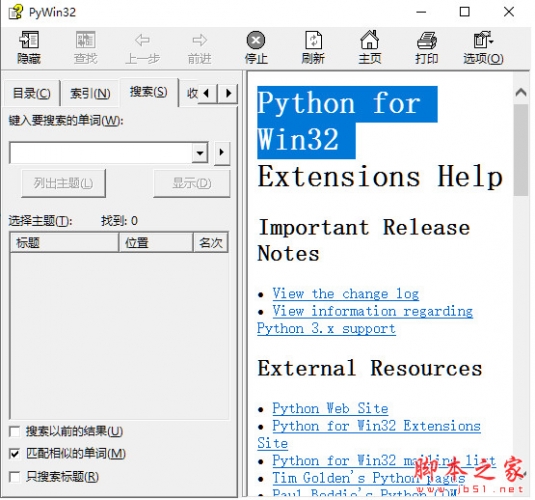Expand the search word combo box dropdown
535x500 pixels.
point(200,153)
